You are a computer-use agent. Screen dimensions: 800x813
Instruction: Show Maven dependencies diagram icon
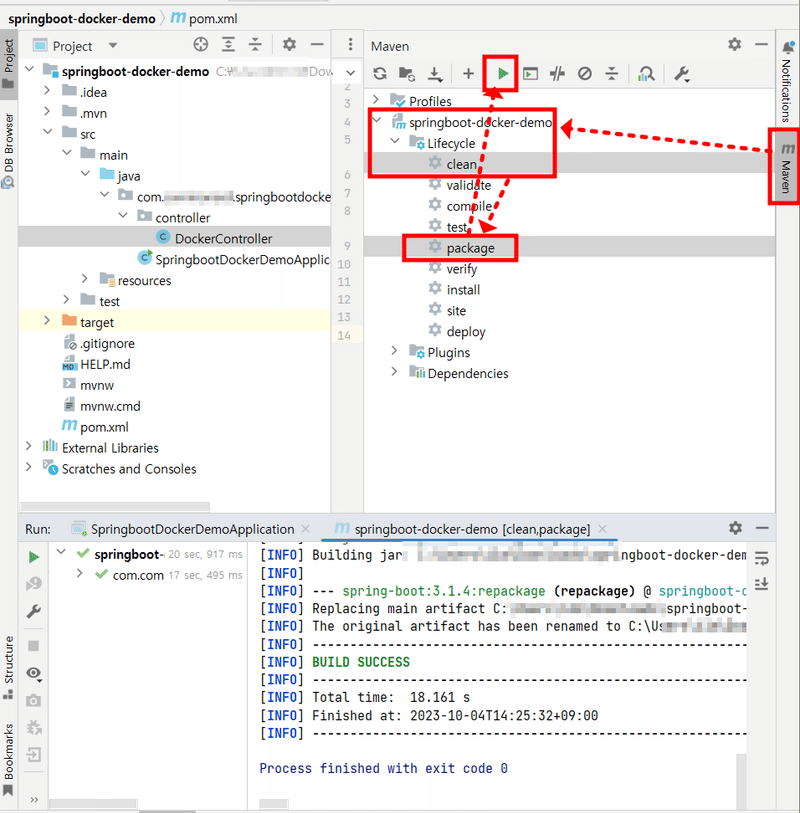(646, 74)
